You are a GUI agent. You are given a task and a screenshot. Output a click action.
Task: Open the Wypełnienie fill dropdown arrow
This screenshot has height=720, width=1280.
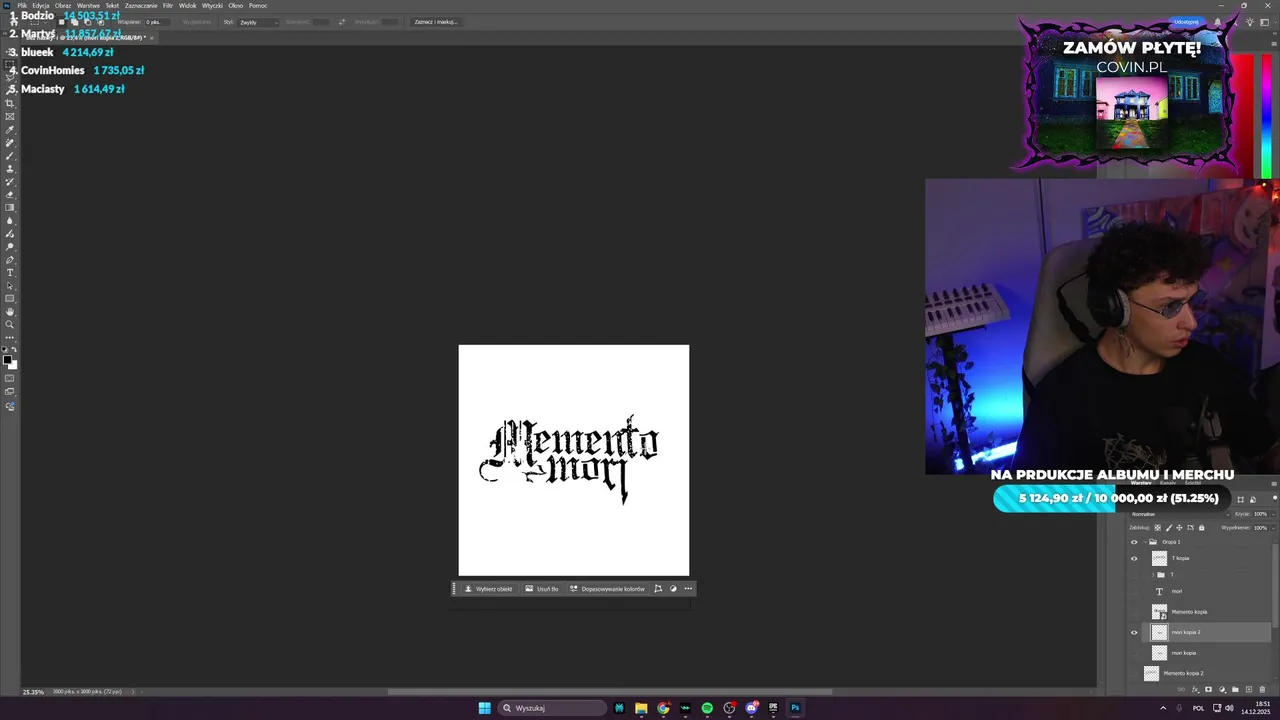(1273, 528)
